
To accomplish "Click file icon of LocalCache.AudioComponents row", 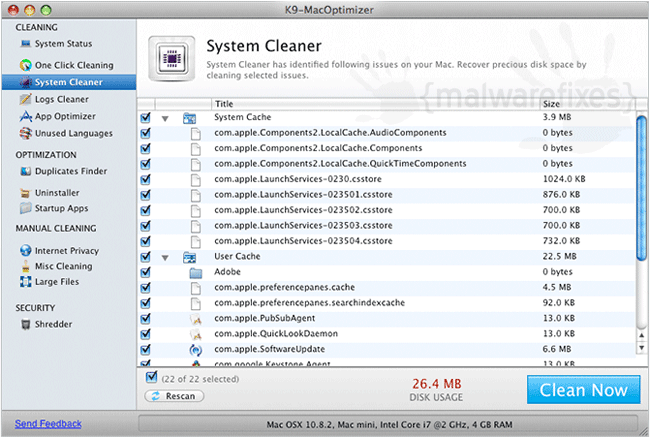I will coord(196,134).
